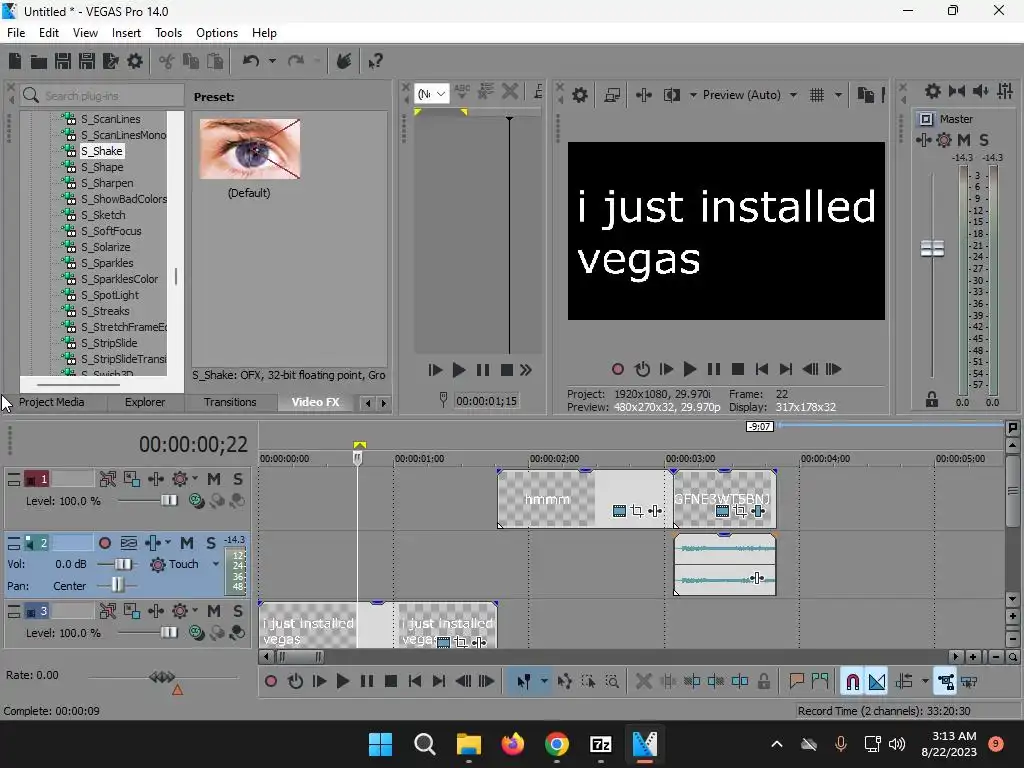Click the Normal Edit tool in bottom toolbar
1024x768 pixels.
[524, 682]
